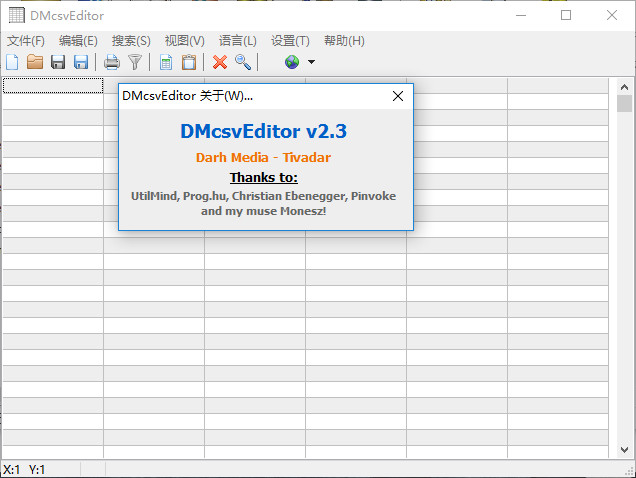Viewport: 636px width, 478px height.
Task: Save using the black floppy disk icon
Action: (x=58, y=62)
